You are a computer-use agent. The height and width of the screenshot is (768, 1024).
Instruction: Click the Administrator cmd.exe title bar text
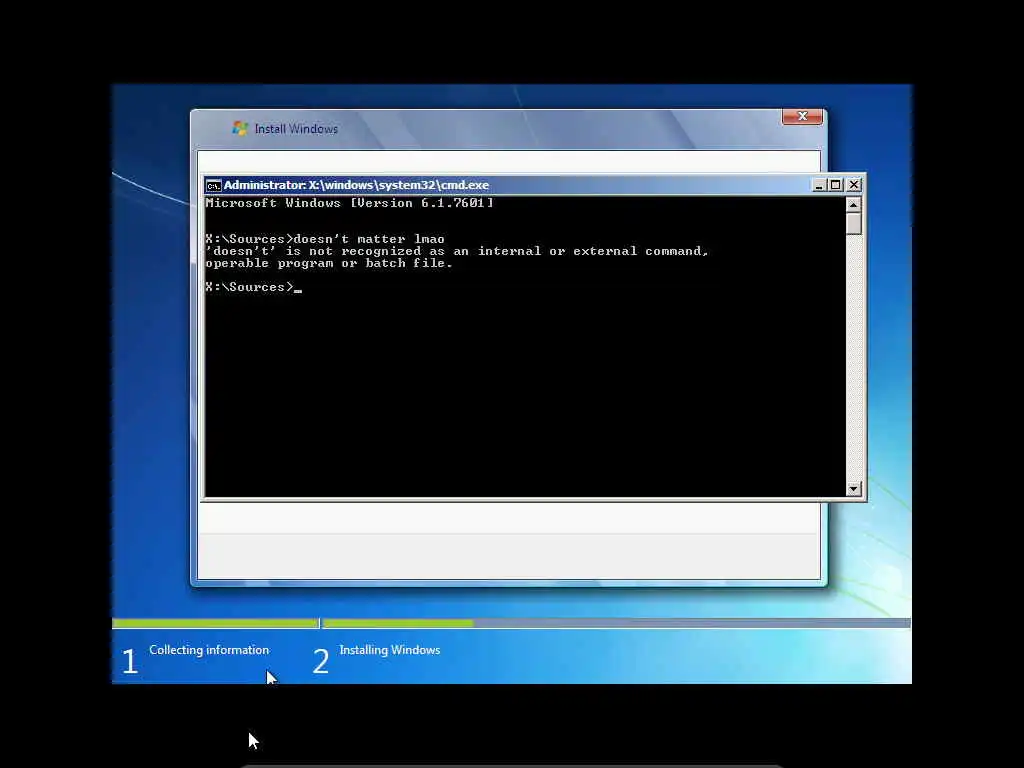[356, 185]
